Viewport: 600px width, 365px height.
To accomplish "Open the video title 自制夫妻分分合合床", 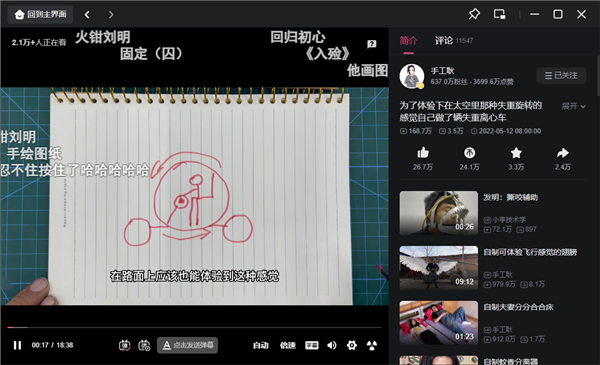I will (518, 307).
